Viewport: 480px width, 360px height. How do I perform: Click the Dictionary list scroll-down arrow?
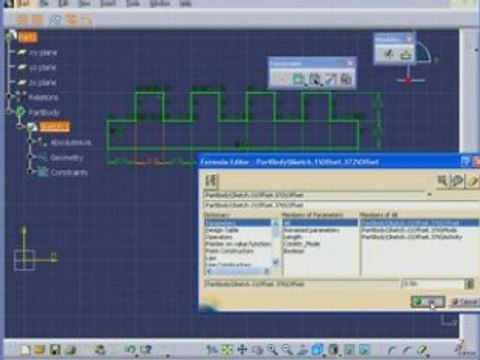click(275, 263)
